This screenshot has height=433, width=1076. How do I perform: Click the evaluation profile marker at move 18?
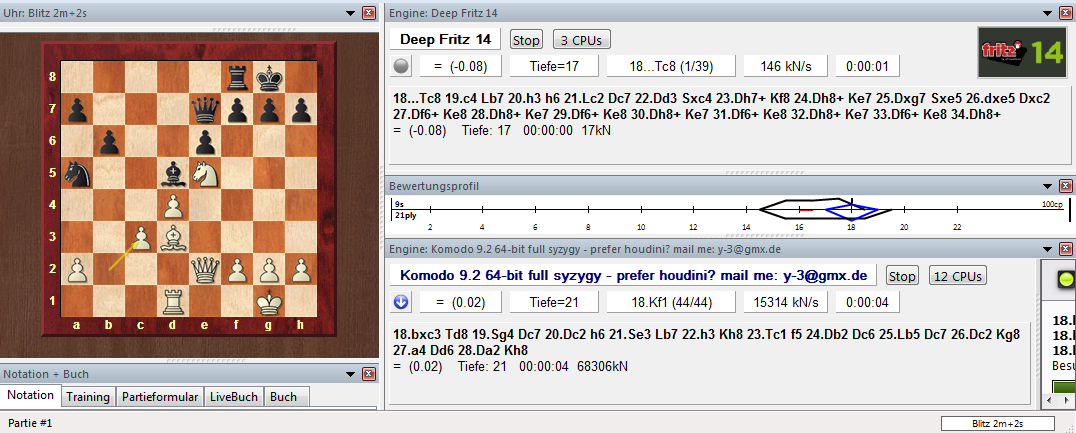click(x=852, y=209)
